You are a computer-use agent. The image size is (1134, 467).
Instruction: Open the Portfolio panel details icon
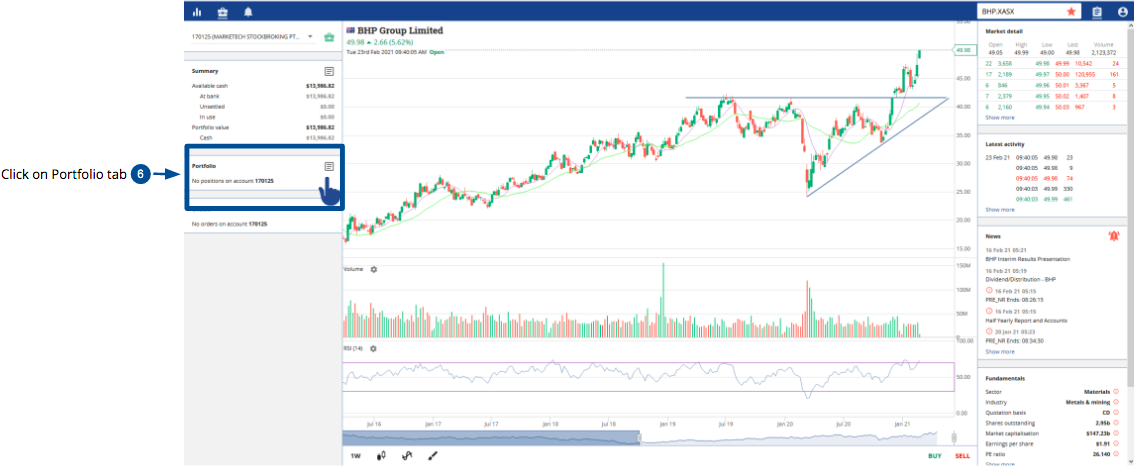point(329,166)
